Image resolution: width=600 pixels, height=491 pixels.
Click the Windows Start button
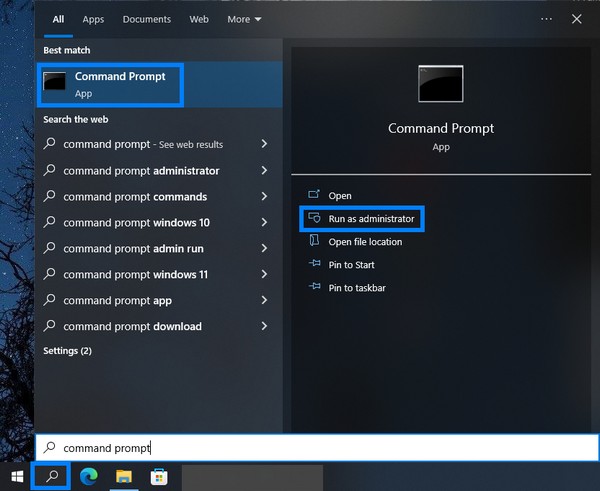(x=17, y=477)
